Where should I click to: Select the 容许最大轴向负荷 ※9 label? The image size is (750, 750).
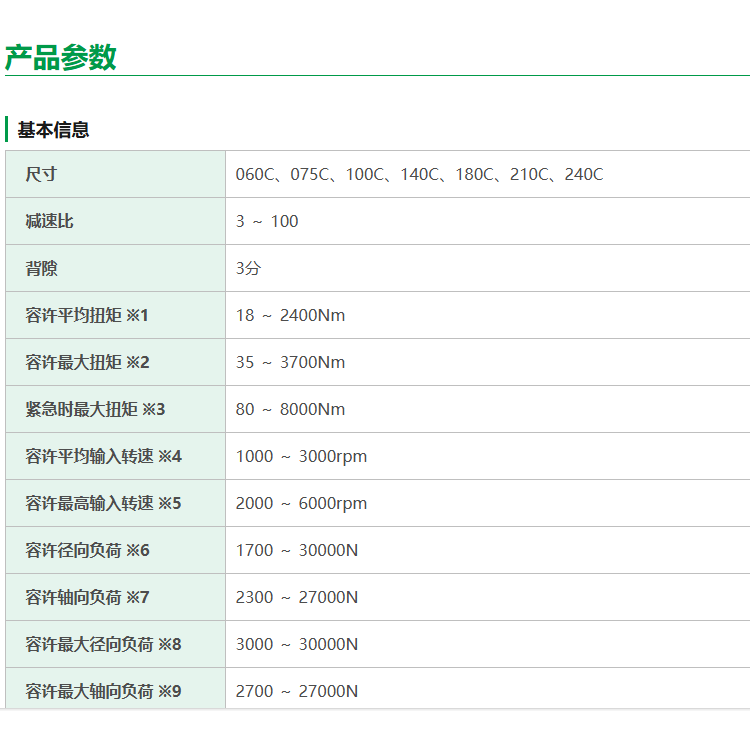coord(103,691)
